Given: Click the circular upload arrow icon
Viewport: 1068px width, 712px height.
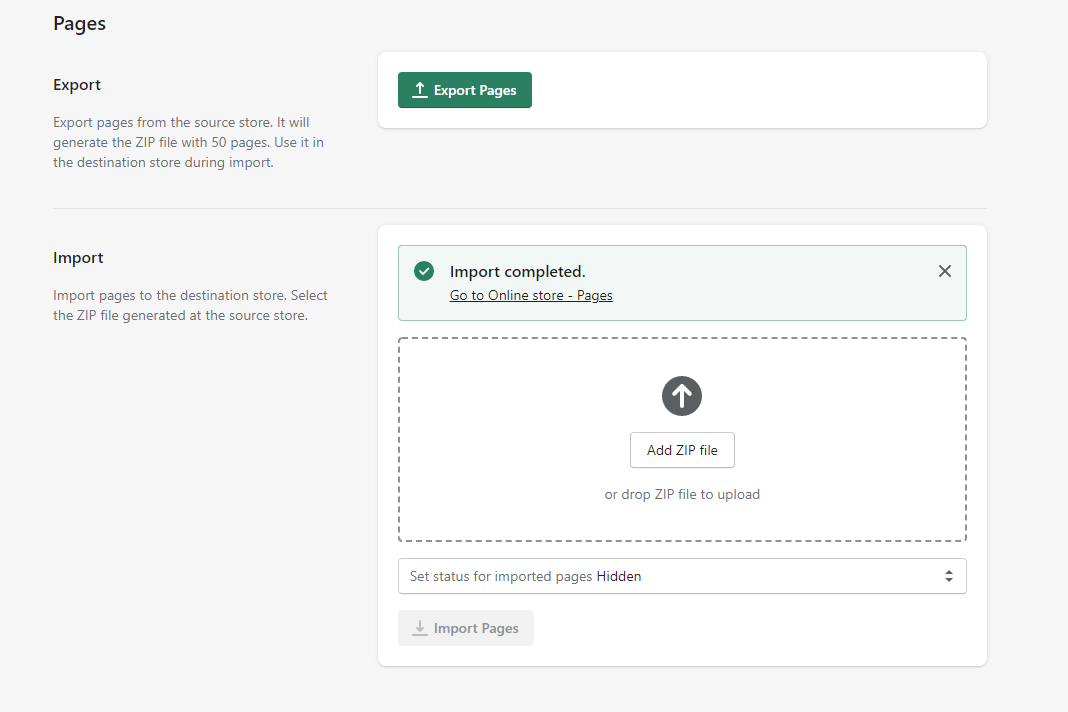Looking at the screenshot, I should [682, 397].
